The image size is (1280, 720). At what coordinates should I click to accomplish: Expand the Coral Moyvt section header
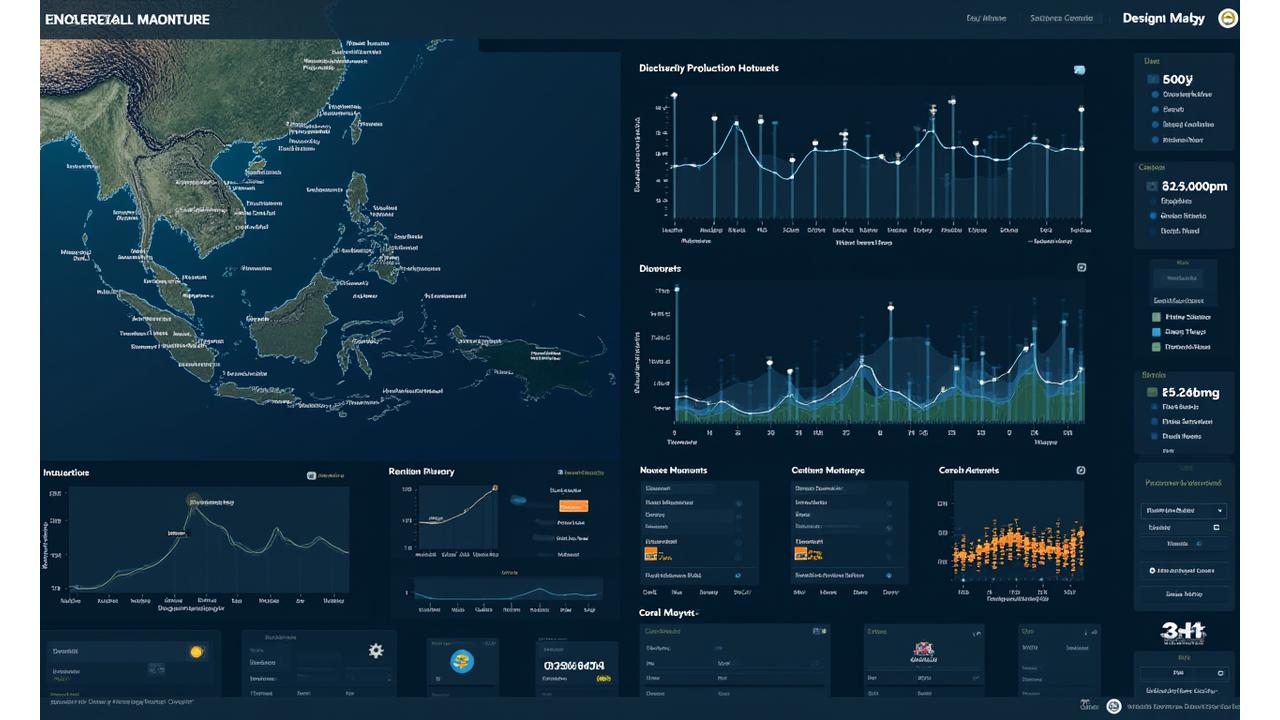(x=670, y=611)
